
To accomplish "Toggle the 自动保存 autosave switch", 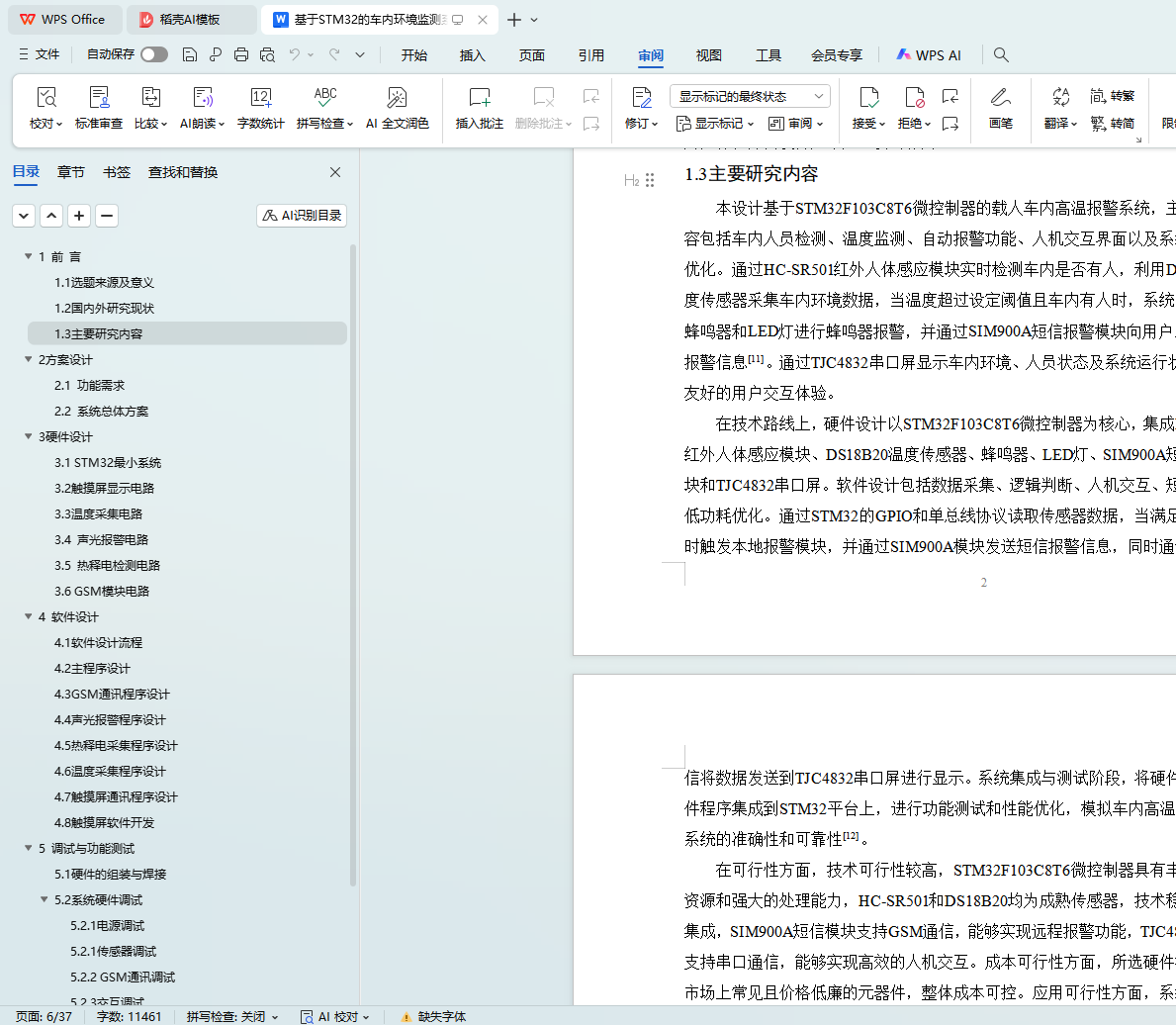I will [153, 55].
